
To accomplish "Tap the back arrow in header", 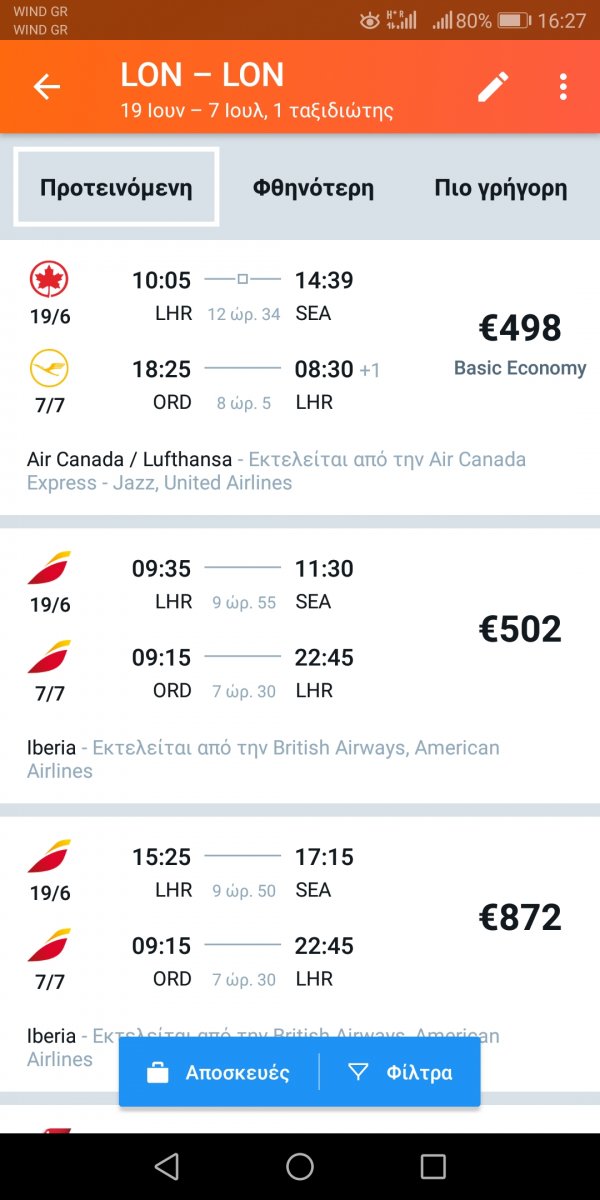I will pyautogui.click(x=47, y=87).
